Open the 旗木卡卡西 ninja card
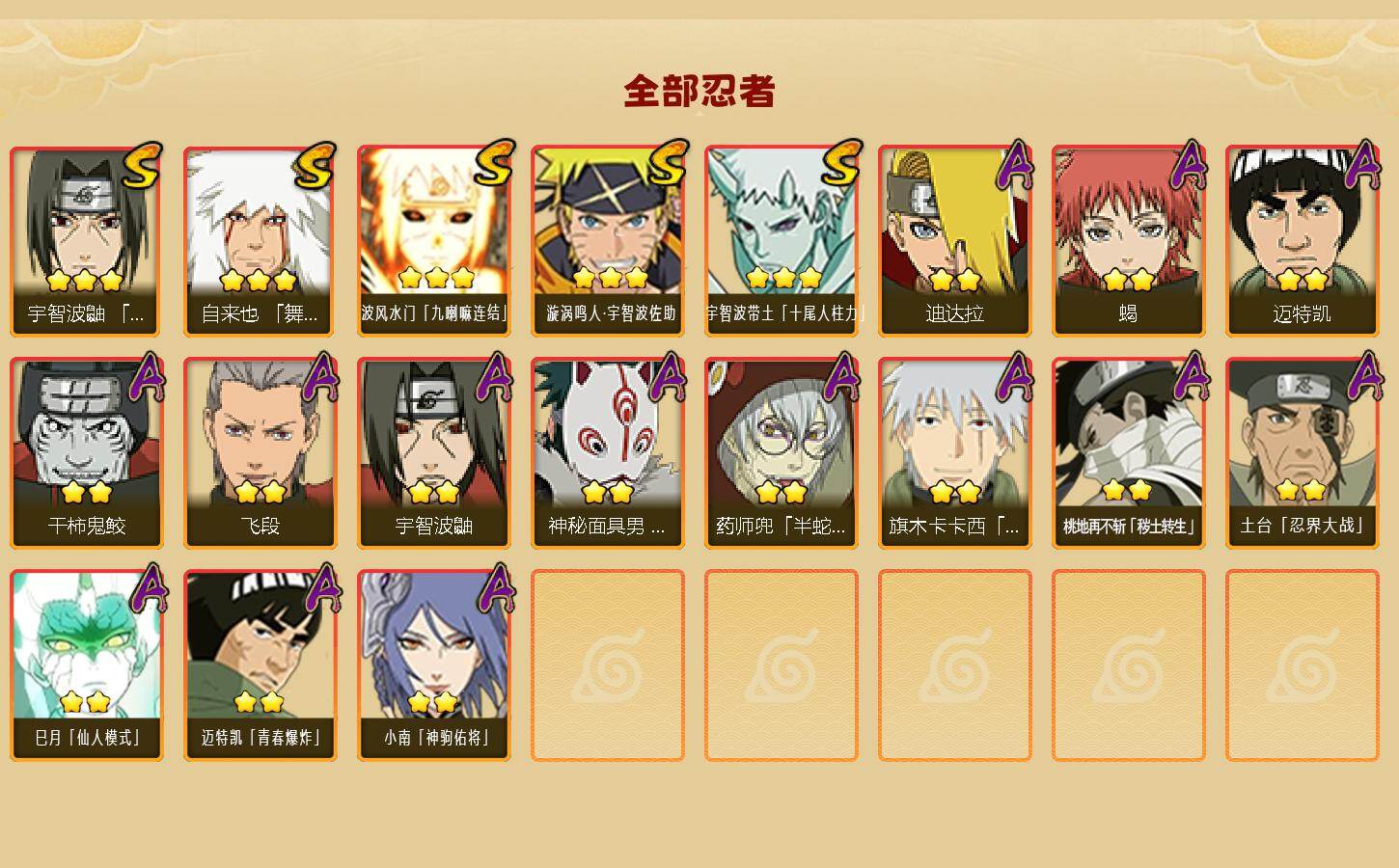 tap(954, 453)
